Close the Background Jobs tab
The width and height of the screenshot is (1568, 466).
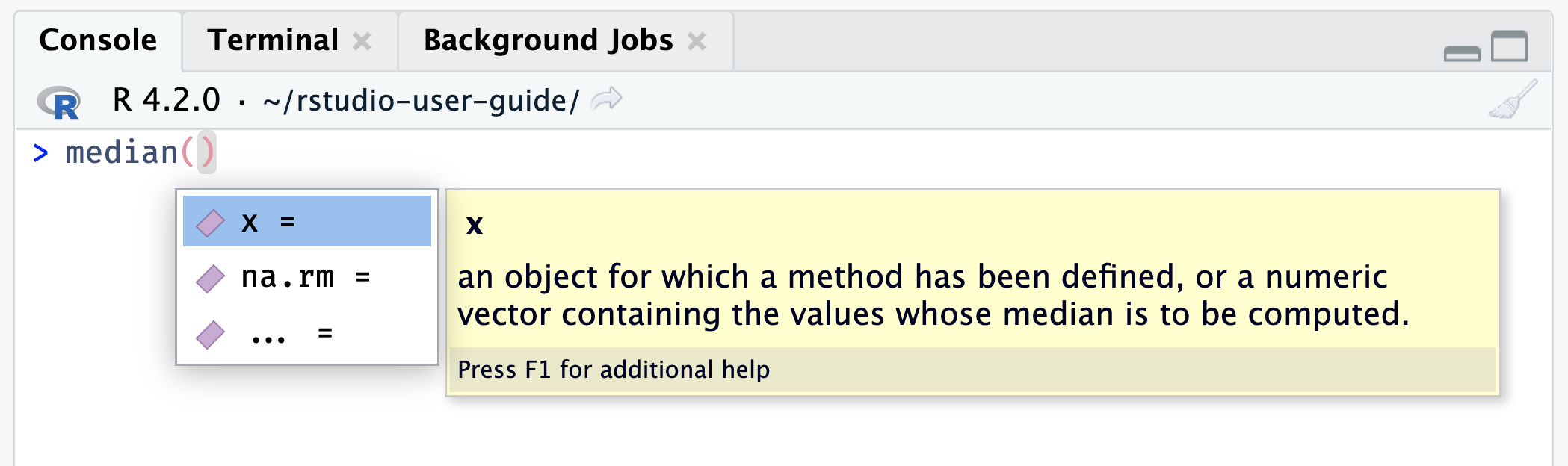coord(697,41)
